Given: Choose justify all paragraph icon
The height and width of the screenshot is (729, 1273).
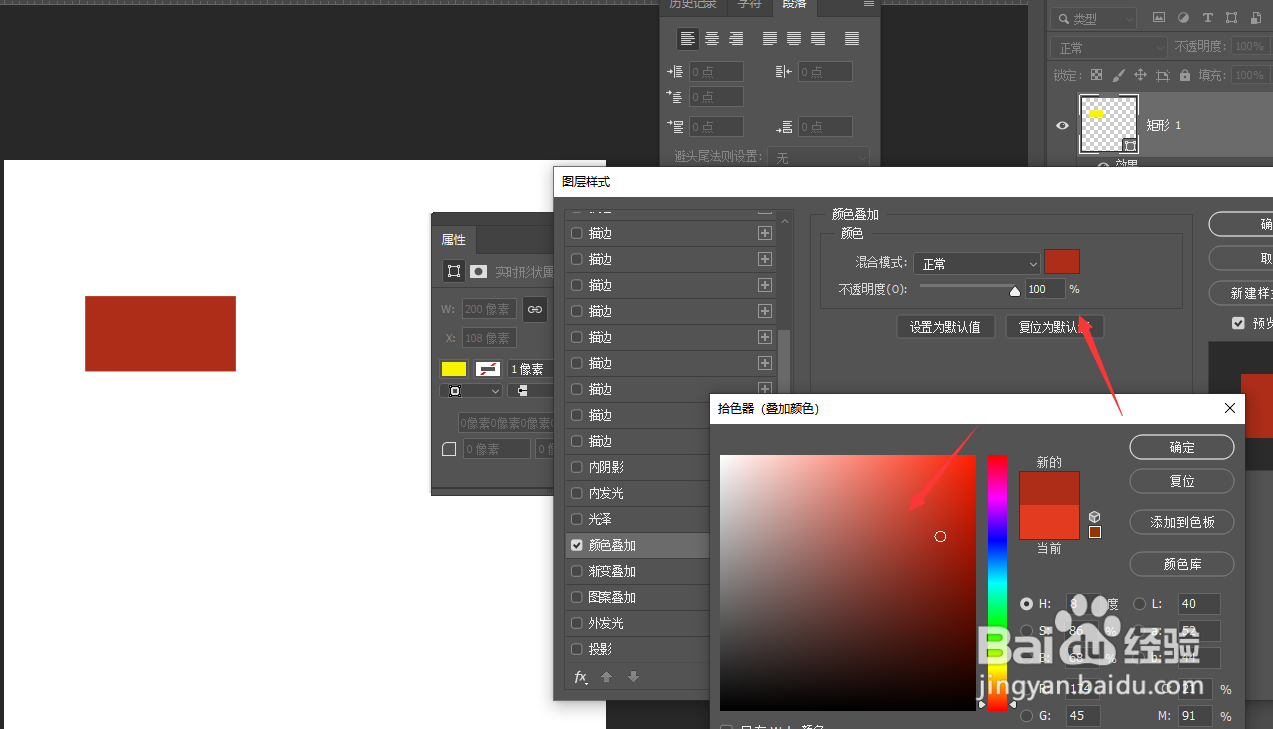Looking at the screenshot, I should [x=852, y=39].
